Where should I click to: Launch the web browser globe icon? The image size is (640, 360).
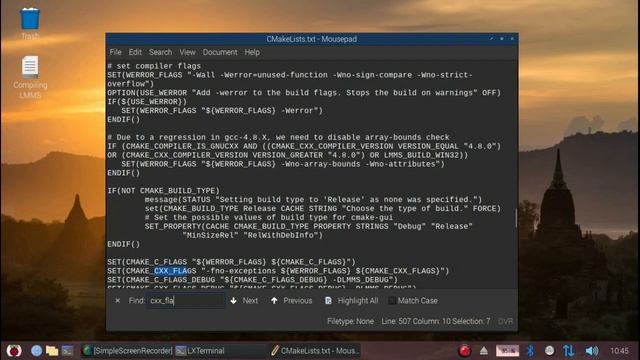coord(36,351)
